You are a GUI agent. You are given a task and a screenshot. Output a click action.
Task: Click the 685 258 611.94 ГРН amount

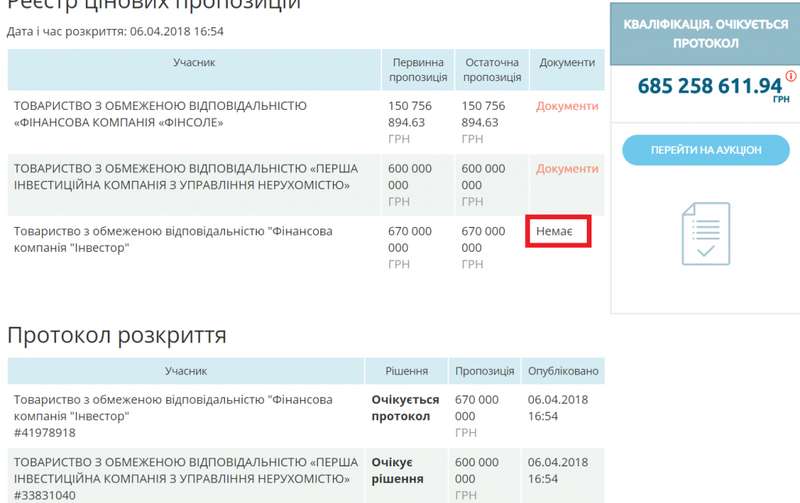(710, 86)
